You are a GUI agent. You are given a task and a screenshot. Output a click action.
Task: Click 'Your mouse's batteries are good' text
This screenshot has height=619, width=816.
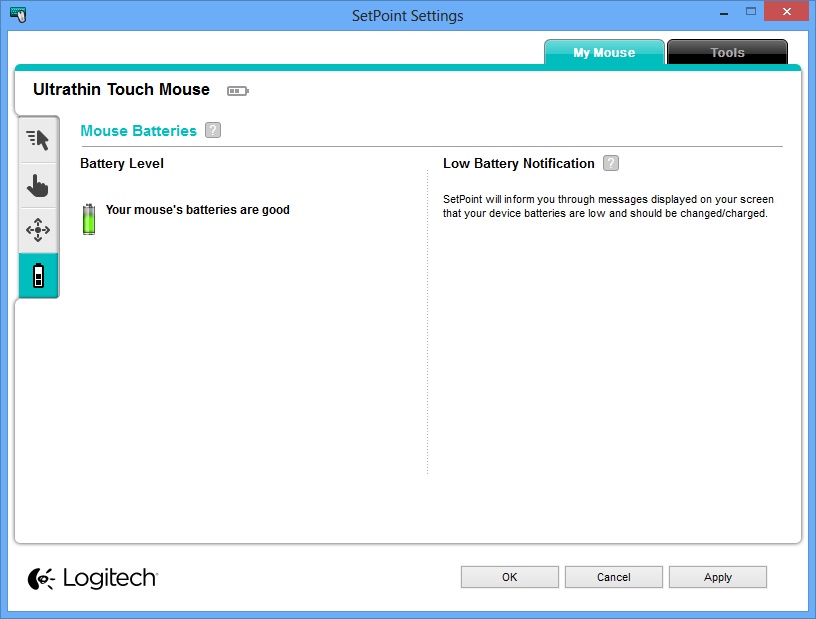pyautogui.click(x=198, y=210)
